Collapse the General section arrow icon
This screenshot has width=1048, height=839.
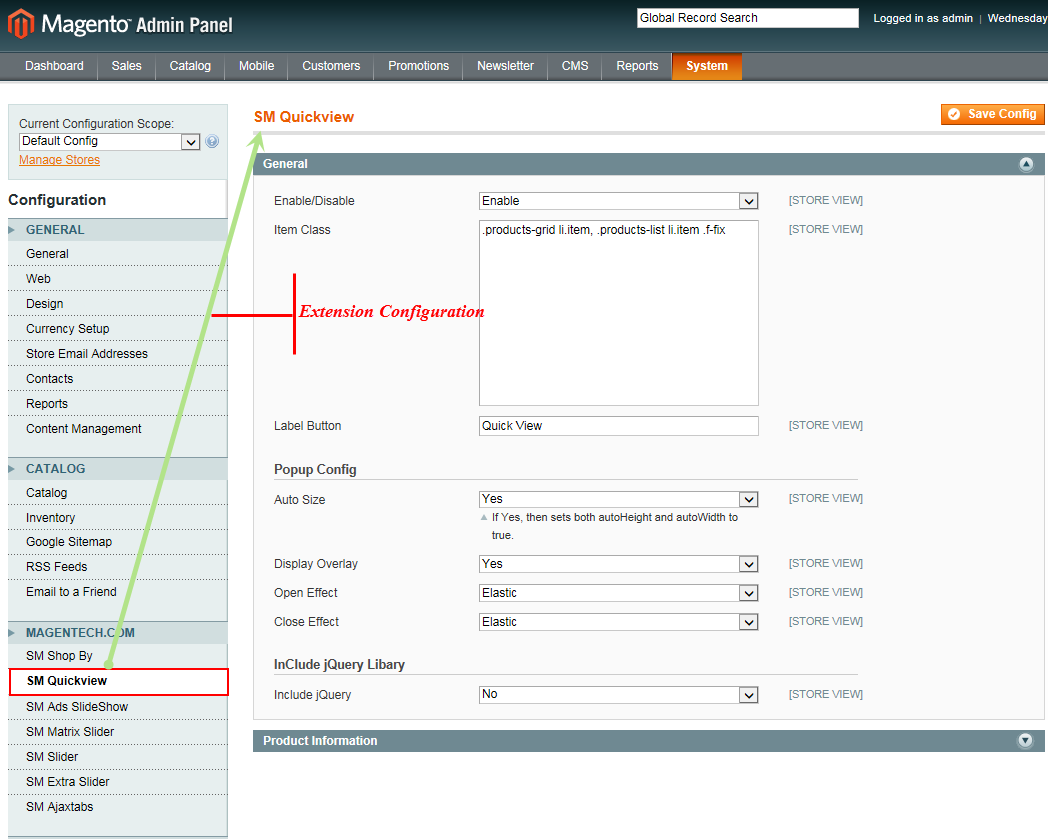point(1026,164)
